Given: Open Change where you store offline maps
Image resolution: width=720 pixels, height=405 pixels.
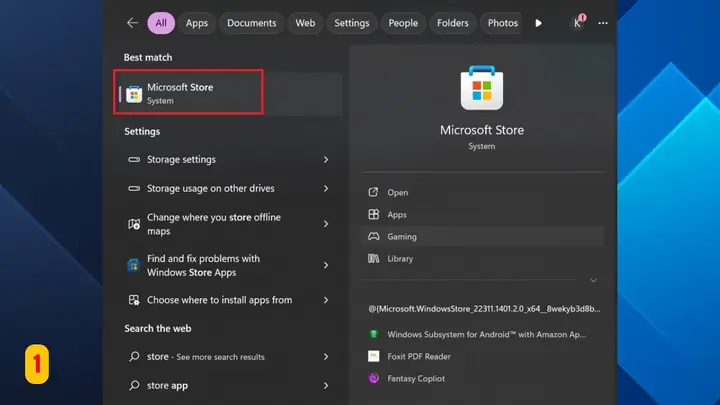Looking at the screenshot, I should tap(228, 224).
